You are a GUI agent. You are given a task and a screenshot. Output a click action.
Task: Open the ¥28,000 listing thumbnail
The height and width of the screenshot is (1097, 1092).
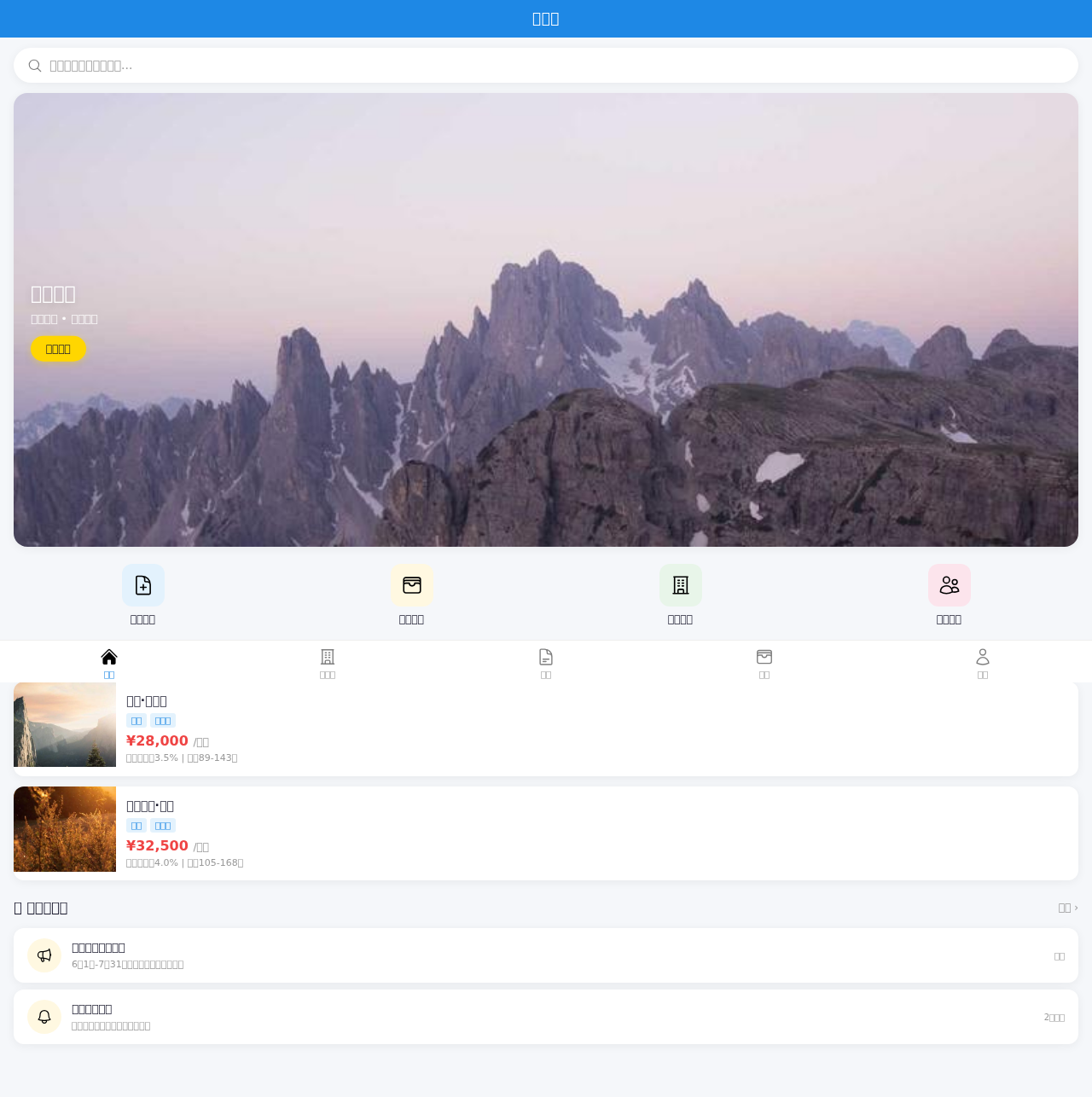point(65,724)
